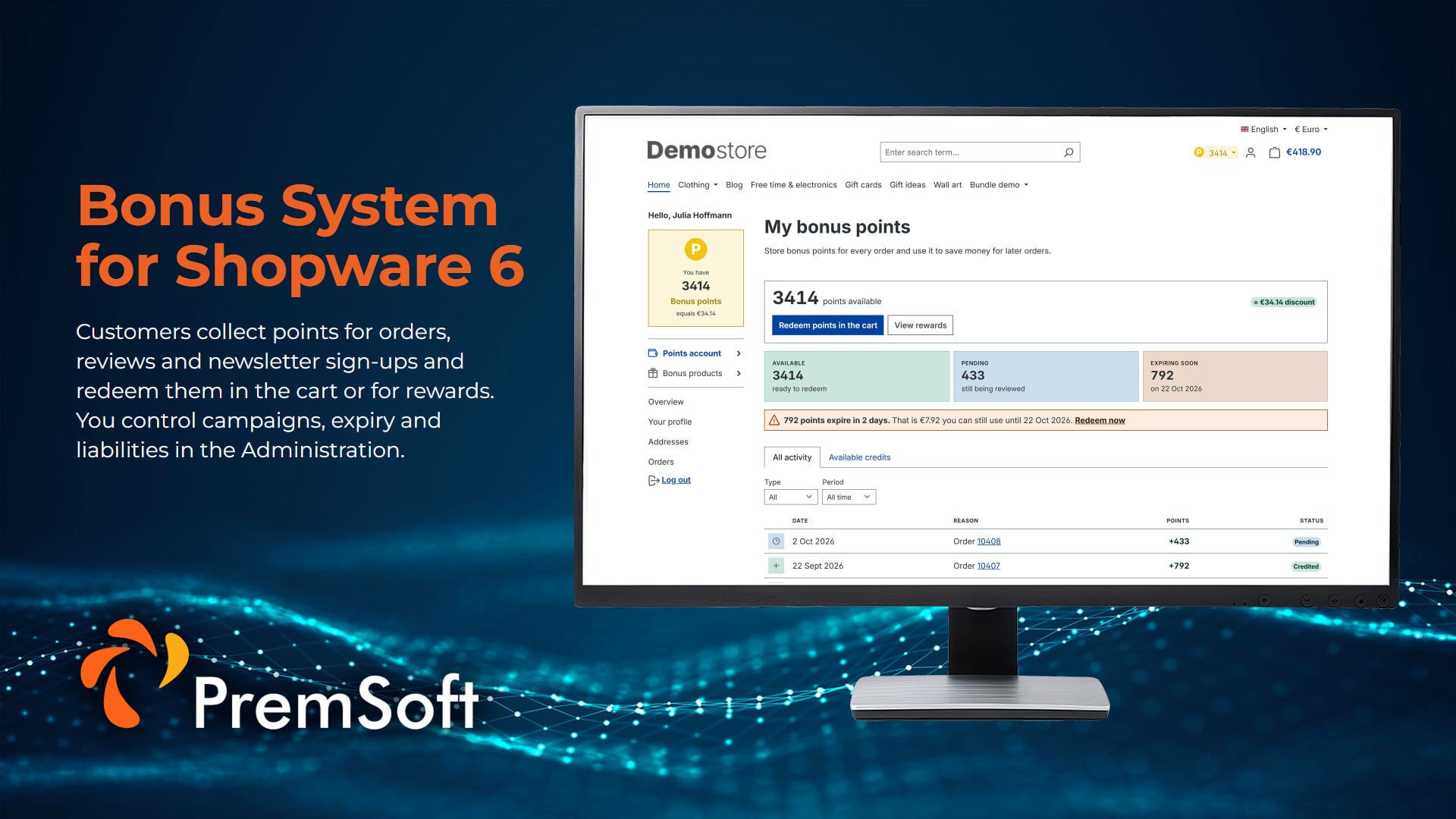Screen dimensions: 1456x819
Task: Click the Log out arrow icon
Action: point(653,480)
